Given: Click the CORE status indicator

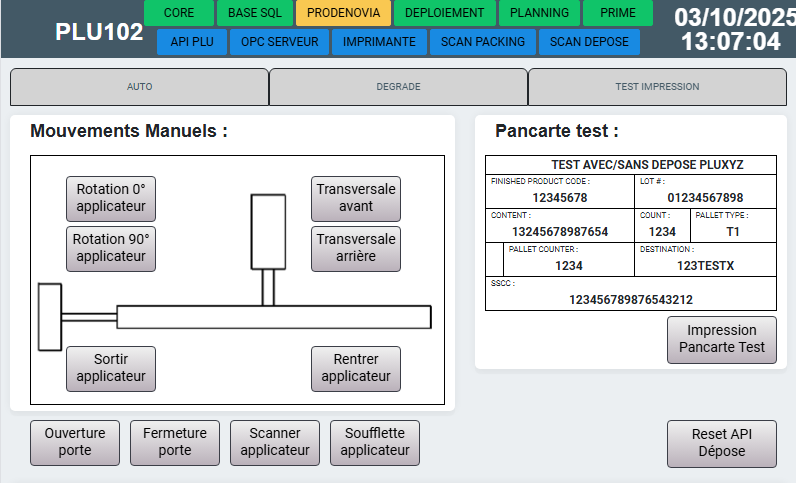Looking at the screenshot, I should pos(179,13).
